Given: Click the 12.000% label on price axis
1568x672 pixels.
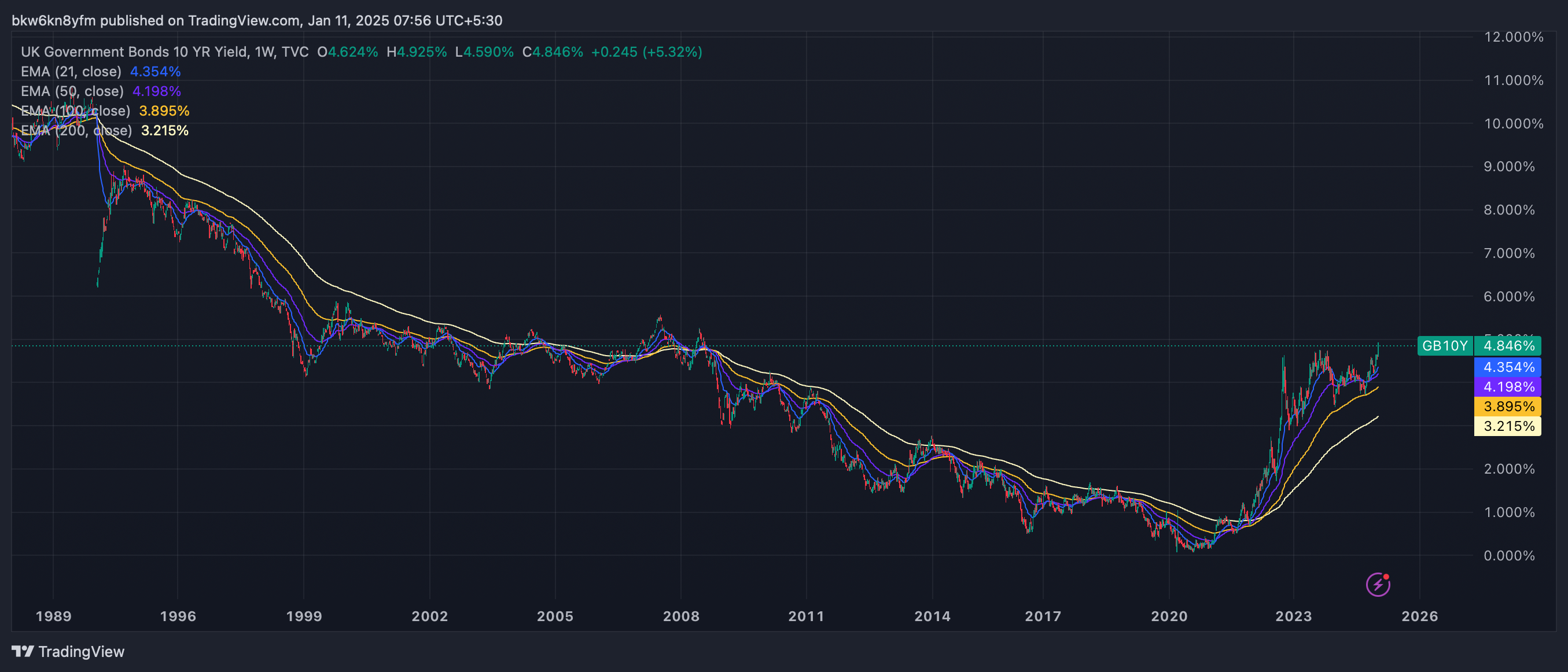Looking at the screenshot, I should point(1513,37).
